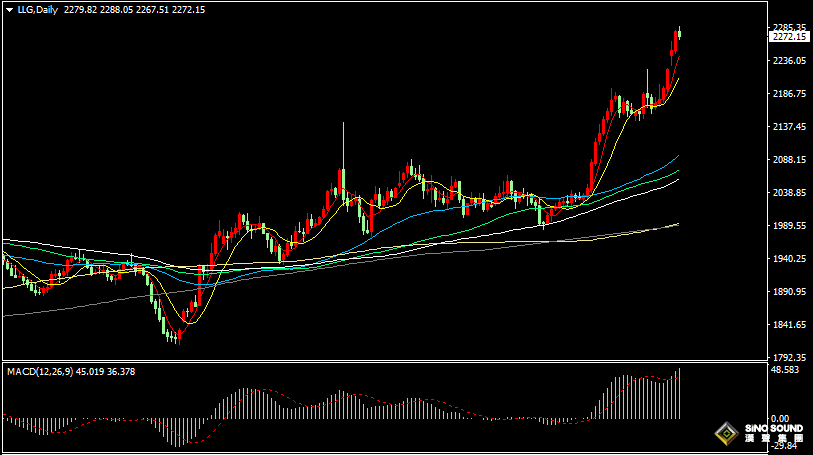Click the current price label 2272.15

[789, 36]
